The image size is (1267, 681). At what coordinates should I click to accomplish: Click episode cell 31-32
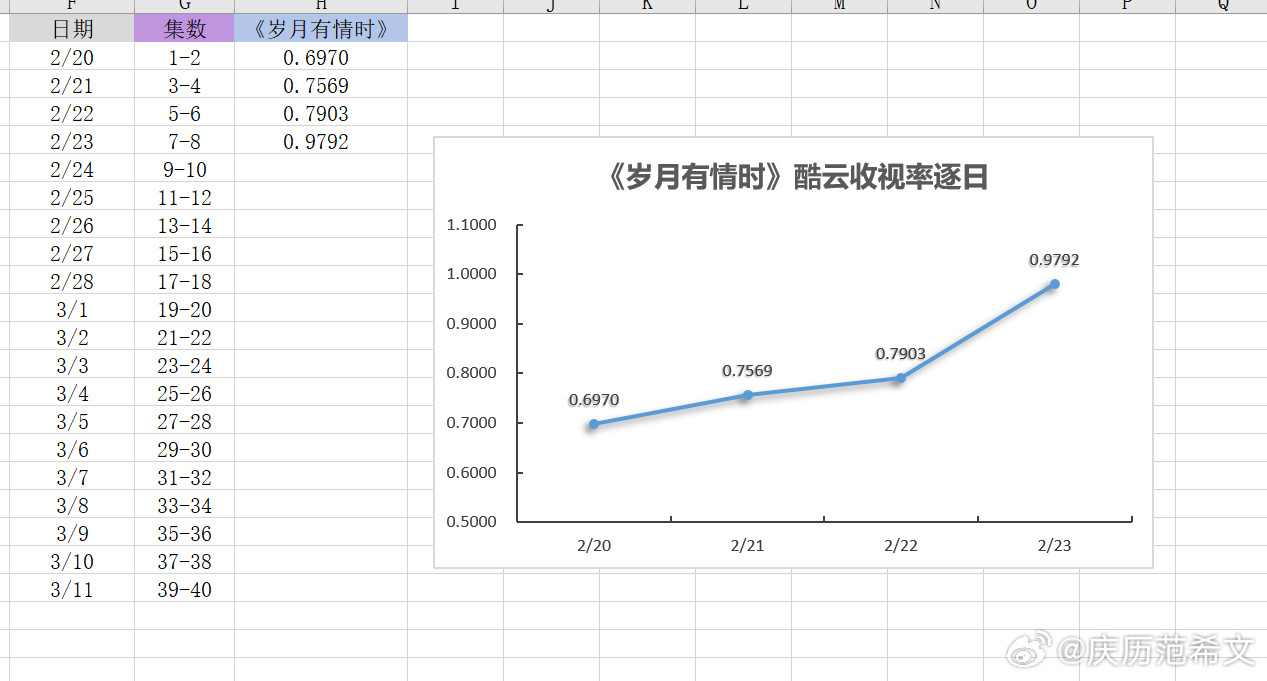coord(185,477)
